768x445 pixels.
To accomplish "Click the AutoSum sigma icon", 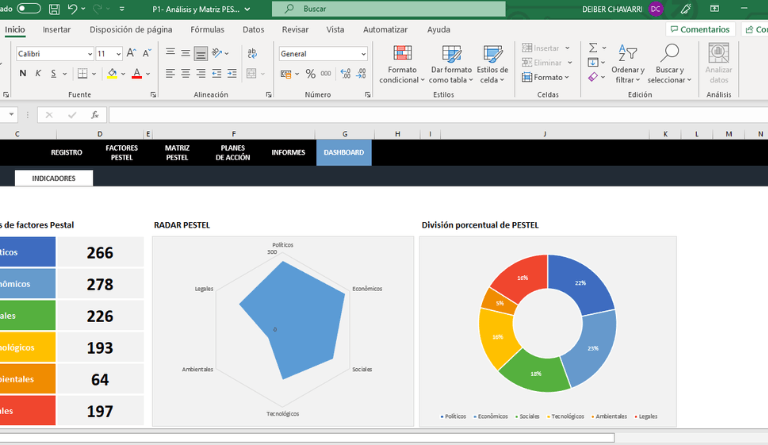I will point(593,47).
